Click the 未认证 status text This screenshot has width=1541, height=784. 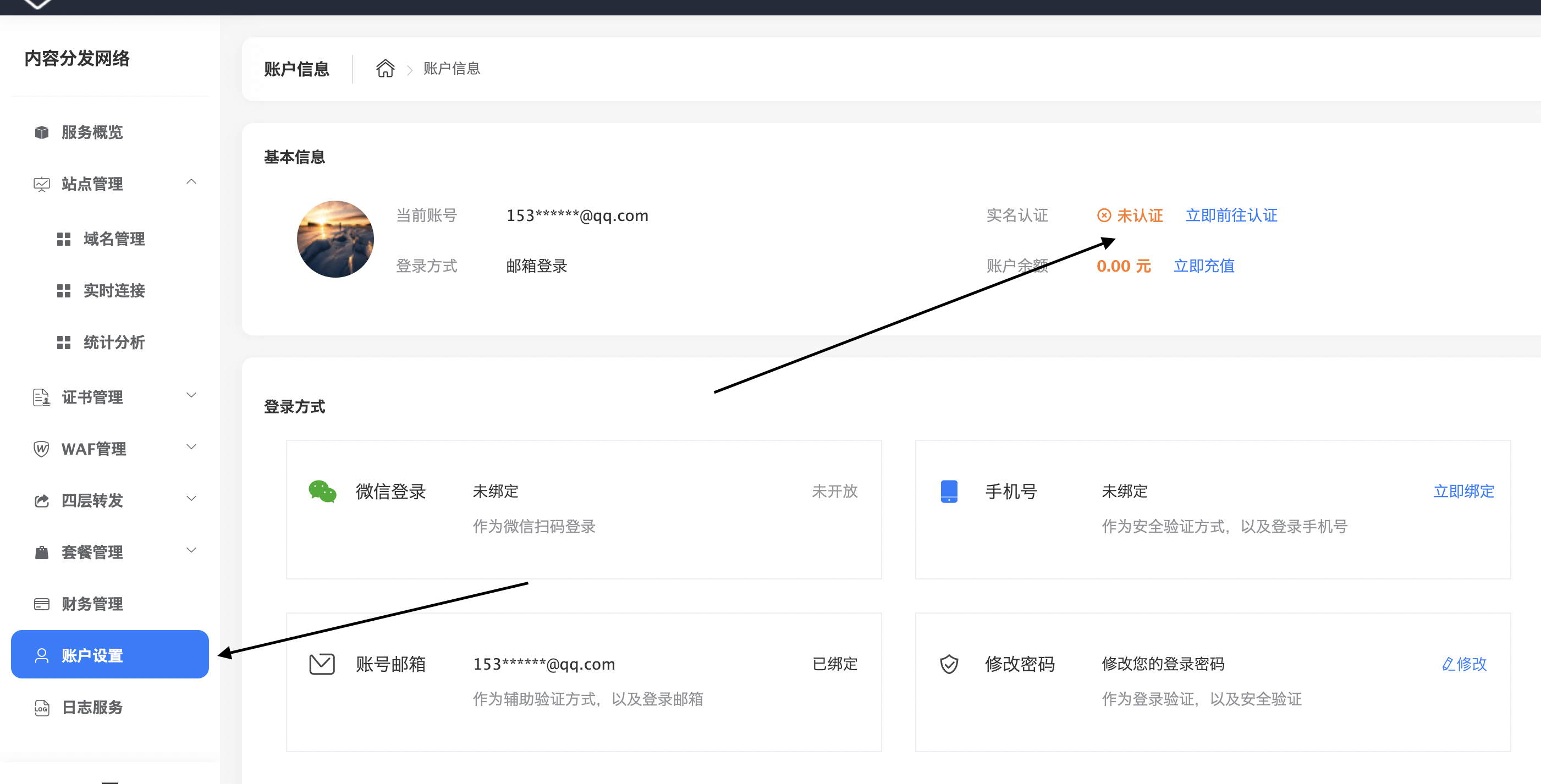point(1140,216)
